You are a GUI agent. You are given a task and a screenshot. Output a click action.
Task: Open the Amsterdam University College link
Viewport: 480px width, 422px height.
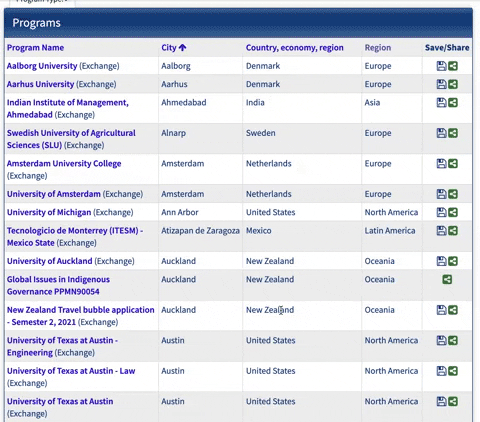64,164
